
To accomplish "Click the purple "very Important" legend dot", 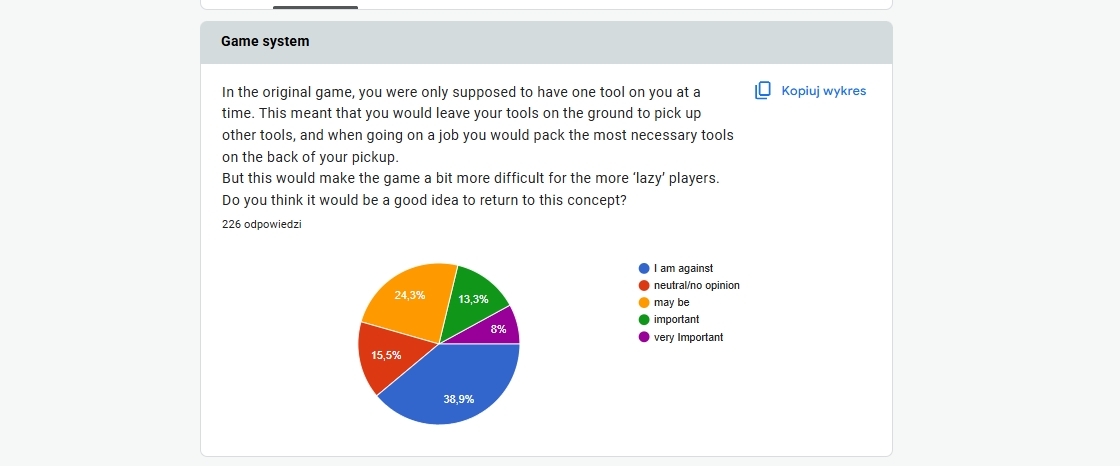I will point(644,337).
